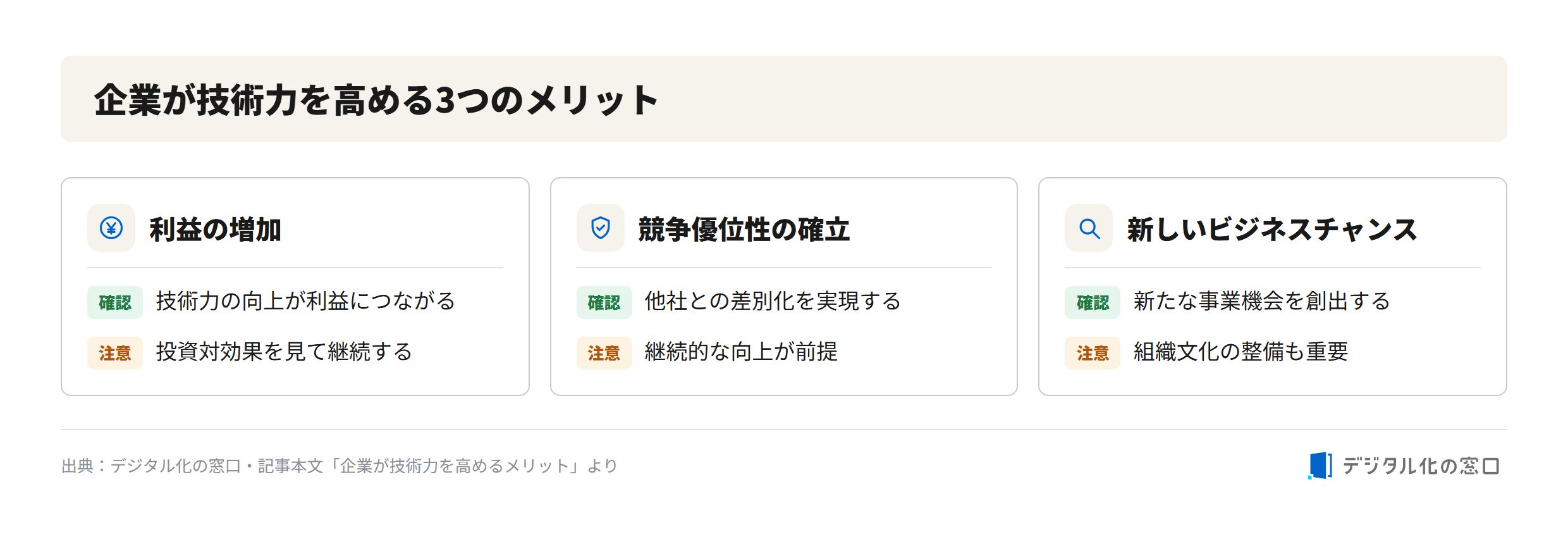Click the blue デジタル化の窓口 logo icon
Screen dimensions: 1568x539
click(x=1320, y=466)
